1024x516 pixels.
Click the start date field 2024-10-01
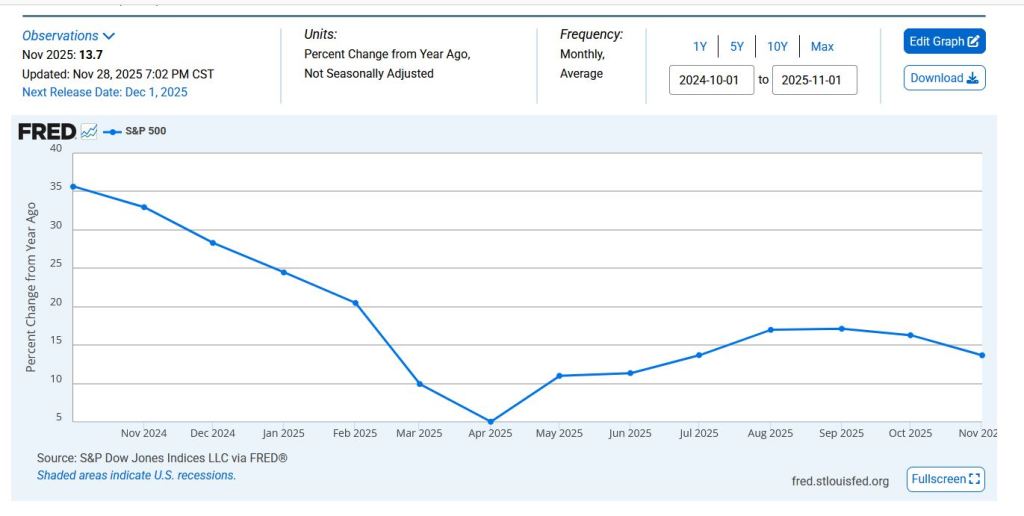[x=710, y=80]
